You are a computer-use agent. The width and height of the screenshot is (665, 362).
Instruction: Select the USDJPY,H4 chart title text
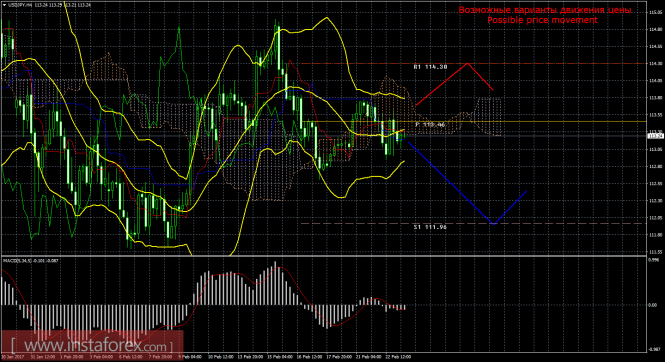19,6
